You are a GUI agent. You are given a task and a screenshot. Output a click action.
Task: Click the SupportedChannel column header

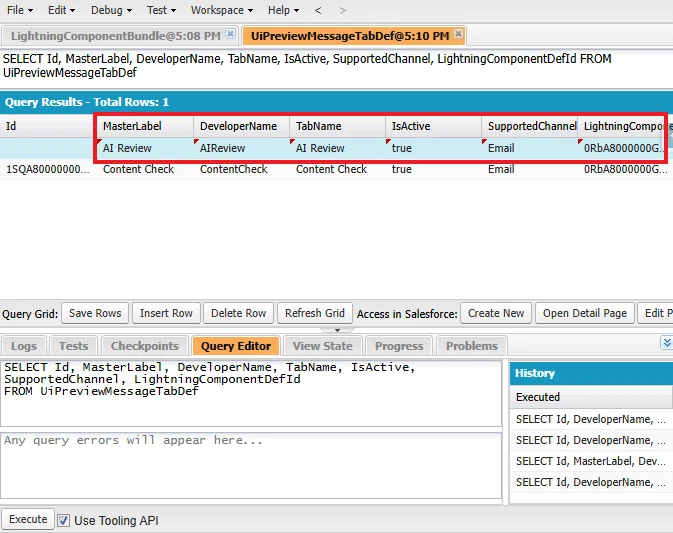(x=529, y=126)
